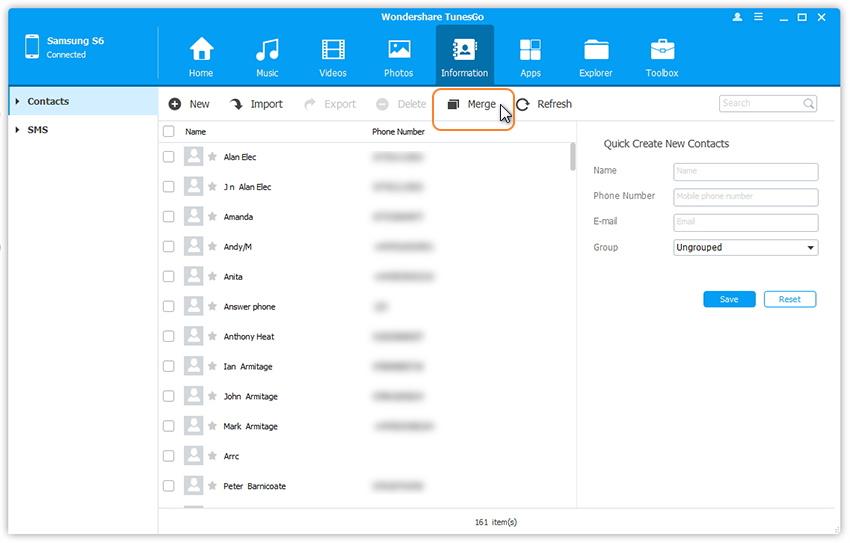The height and width of the screenshot is (543, 850).
Task: Click the Mobile phone number field
Action: [746, 197]
